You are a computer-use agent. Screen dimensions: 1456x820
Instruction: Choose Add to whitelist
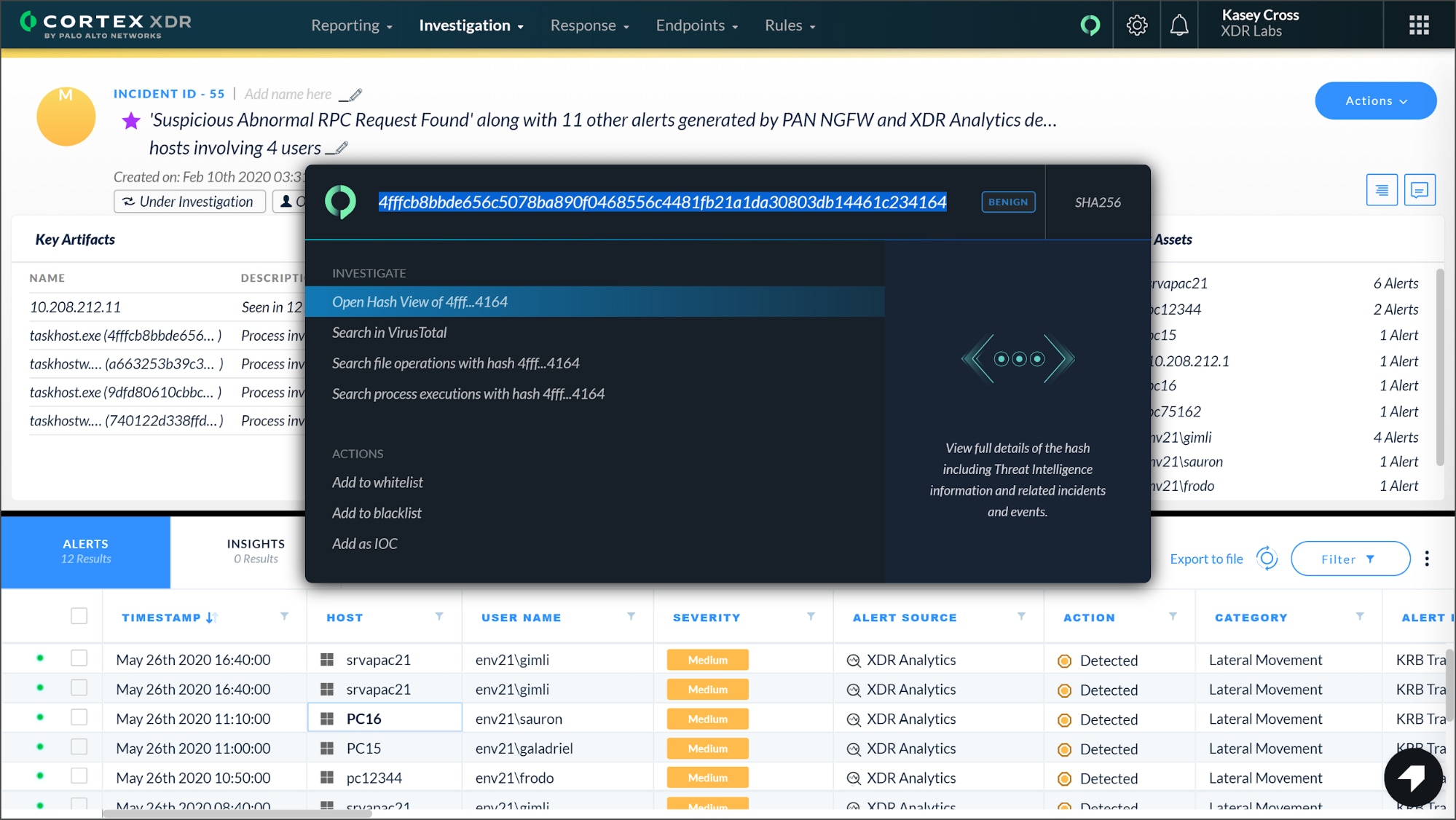point(377,483)
